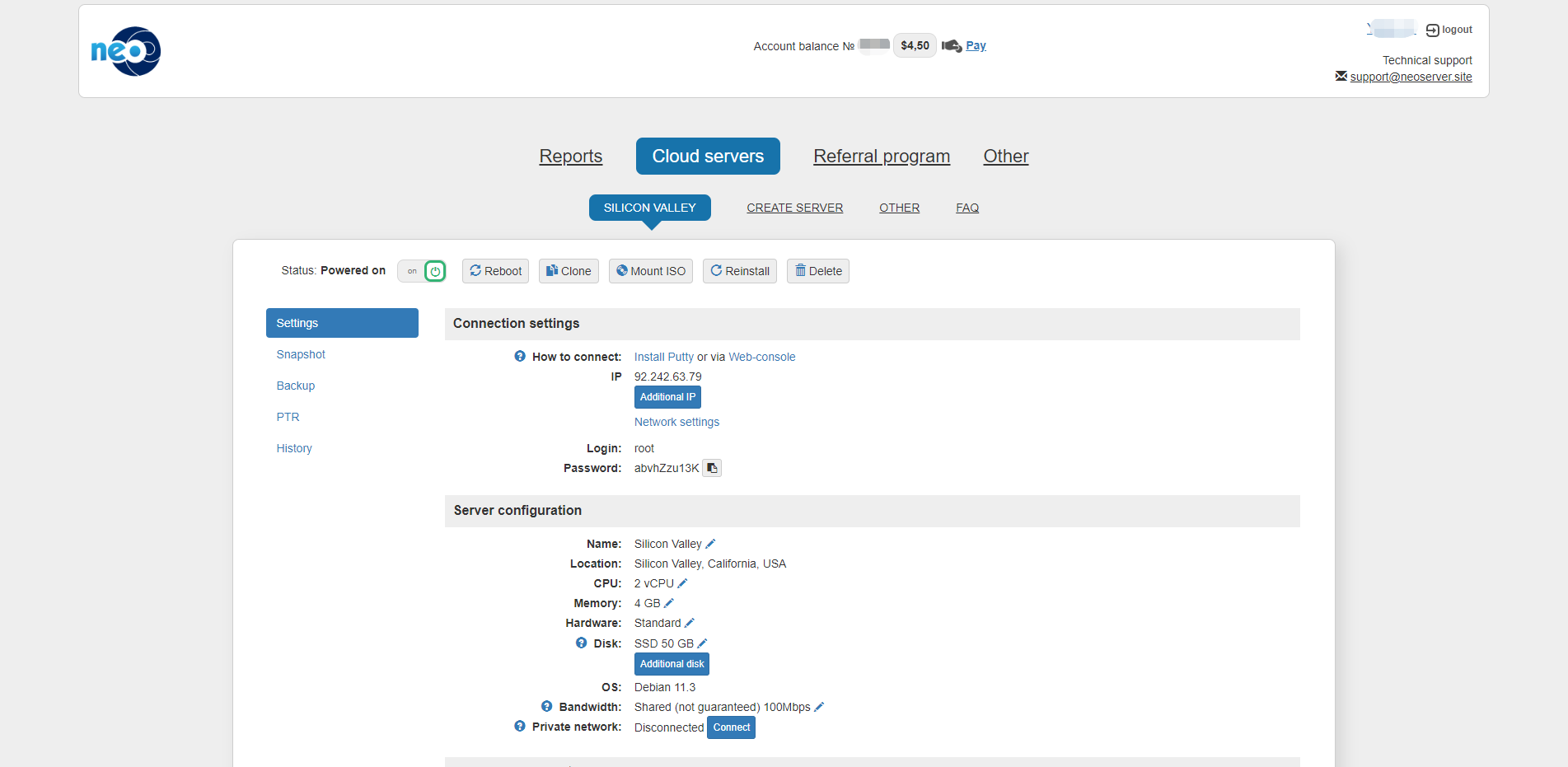1568x767 pixels.
Task: Open the Reports tab
Action: click(571, 156)
